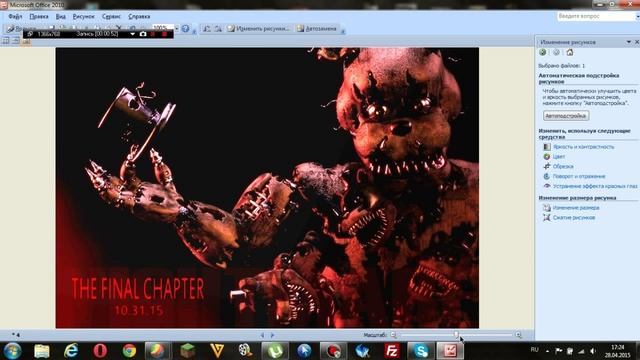Click the camera snapshot icon on recorder bar
Viewport: 640px width, 360px height.
(x=143, y=34)
